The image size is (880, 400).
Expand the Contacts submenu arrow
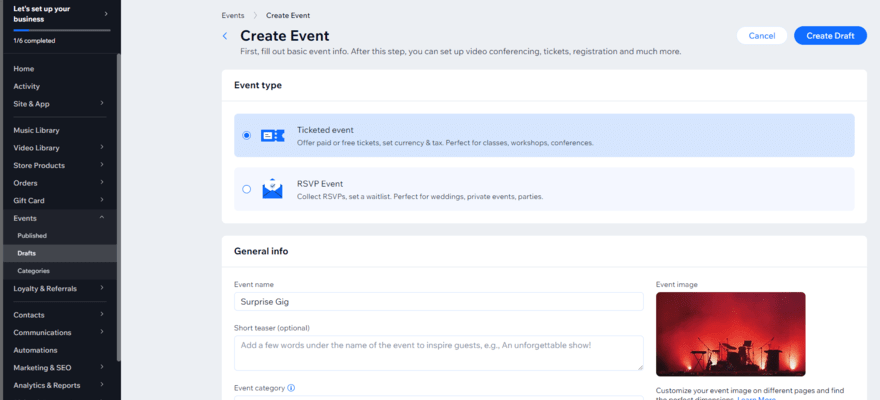tap(102, 314)
